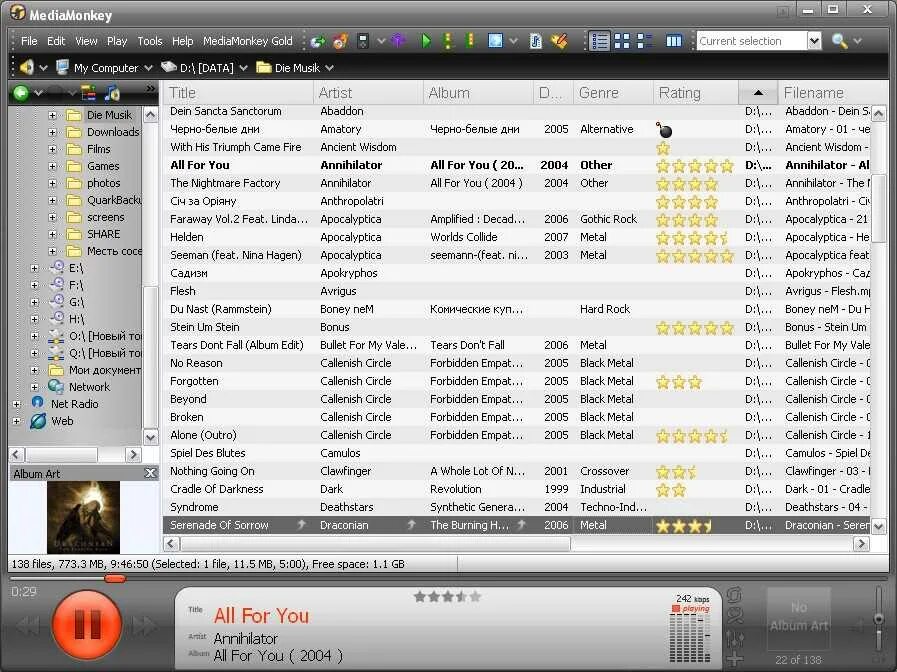Click the star rating of Nothing Going On
The width and height of the screenshot is (897, 672).
[x=676, y=472]
